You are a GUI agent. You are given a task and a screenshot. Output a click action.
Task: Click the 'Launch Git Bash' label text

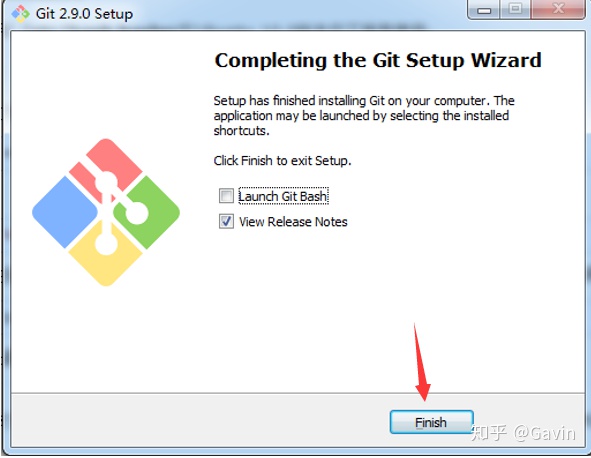tap(283, 196)
